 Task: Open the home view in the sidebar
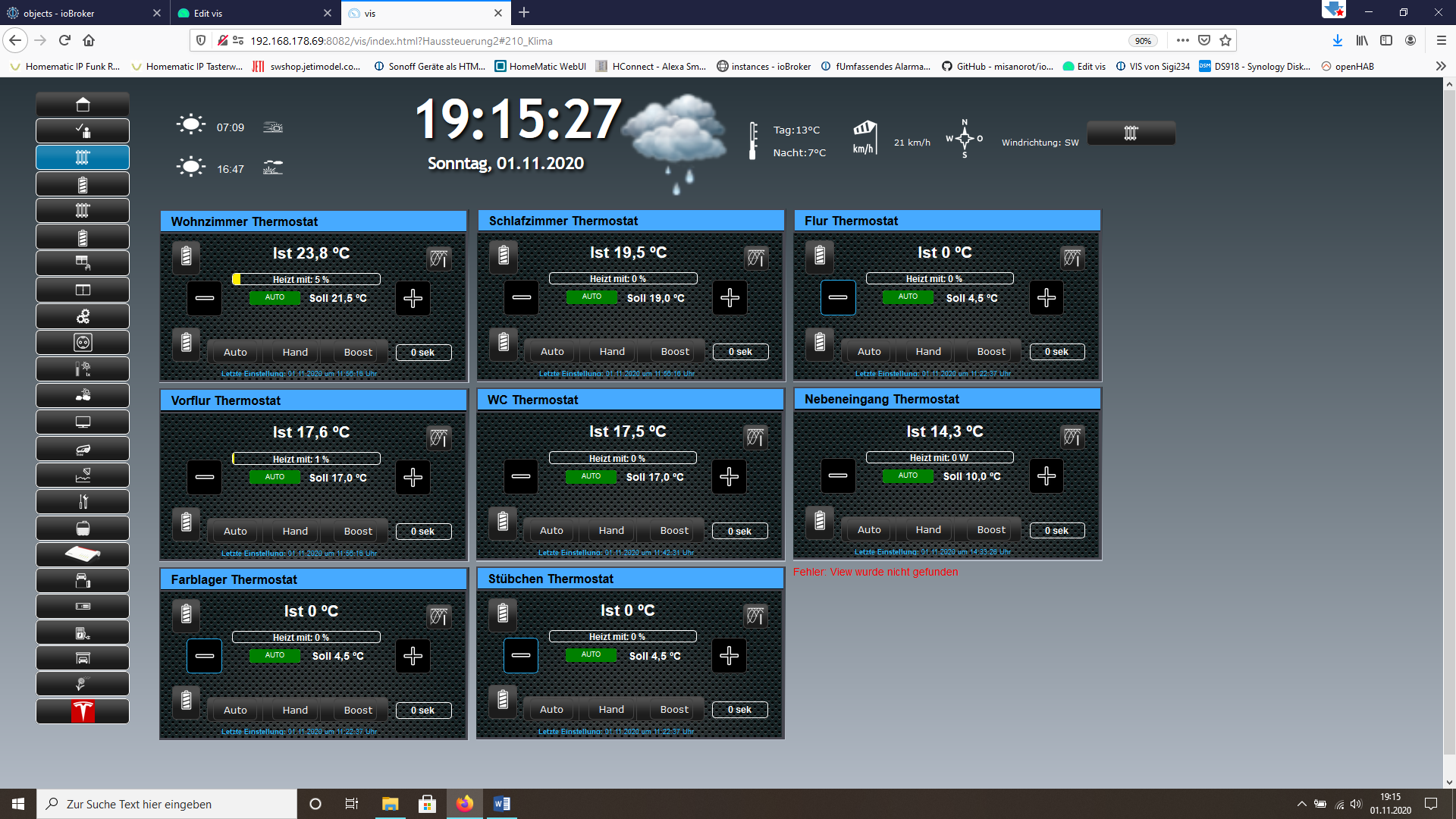[83, 105]
